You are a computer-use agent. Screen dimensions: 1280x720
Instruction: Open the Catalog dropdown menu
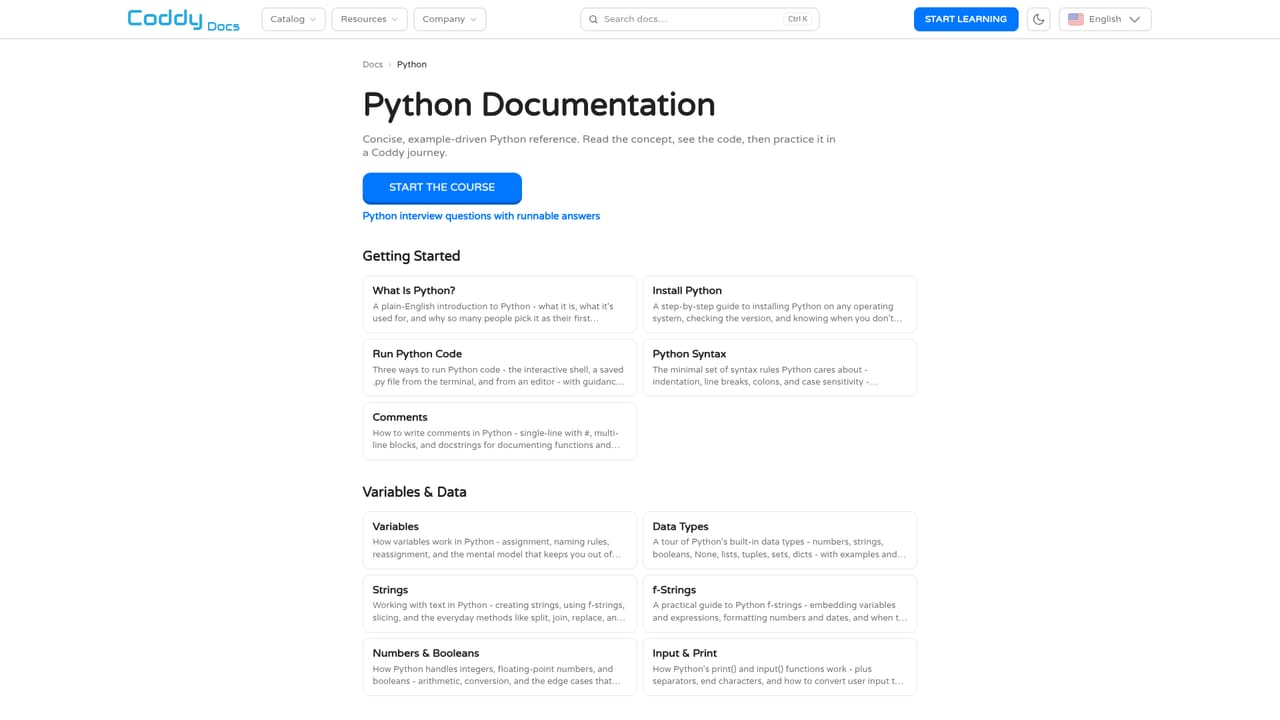point(293,19)
